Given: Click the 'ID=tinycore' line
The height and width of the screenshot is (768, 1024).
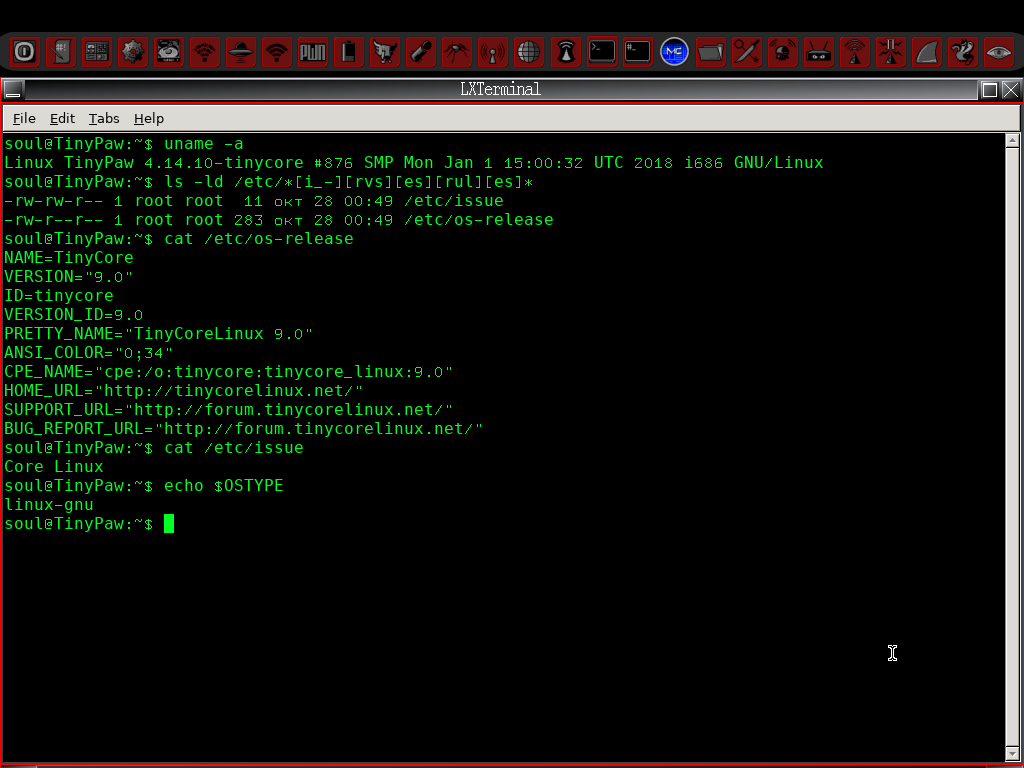Looking at the screenshot, I should pos(59,295).
